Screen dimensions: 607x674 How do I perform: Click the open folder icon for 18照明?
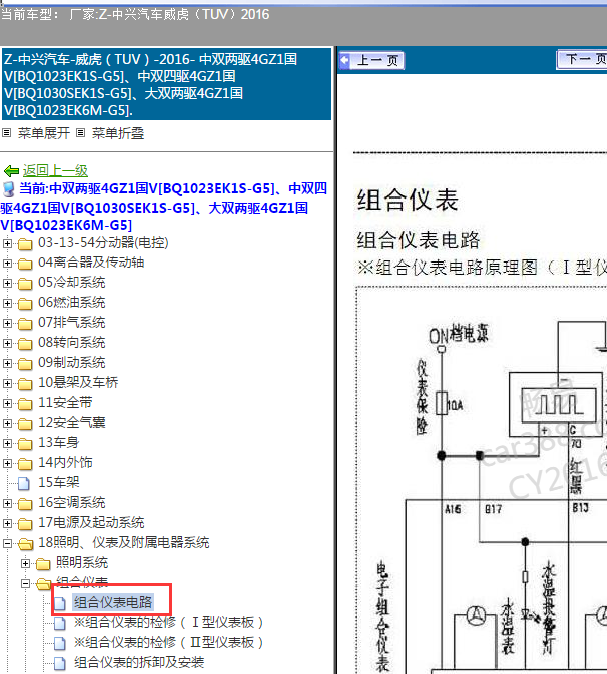[25, 544]
